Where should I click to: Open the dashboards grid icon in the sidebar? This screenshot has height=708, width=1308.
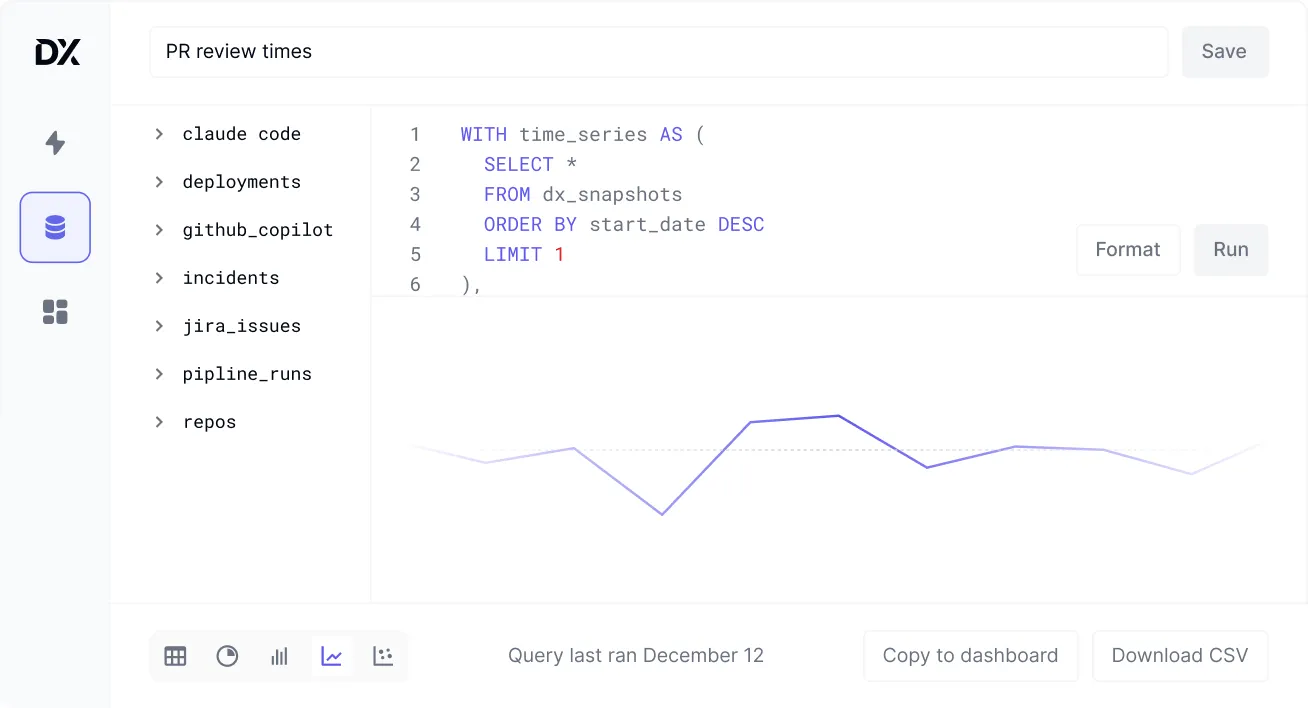(55, 312)
